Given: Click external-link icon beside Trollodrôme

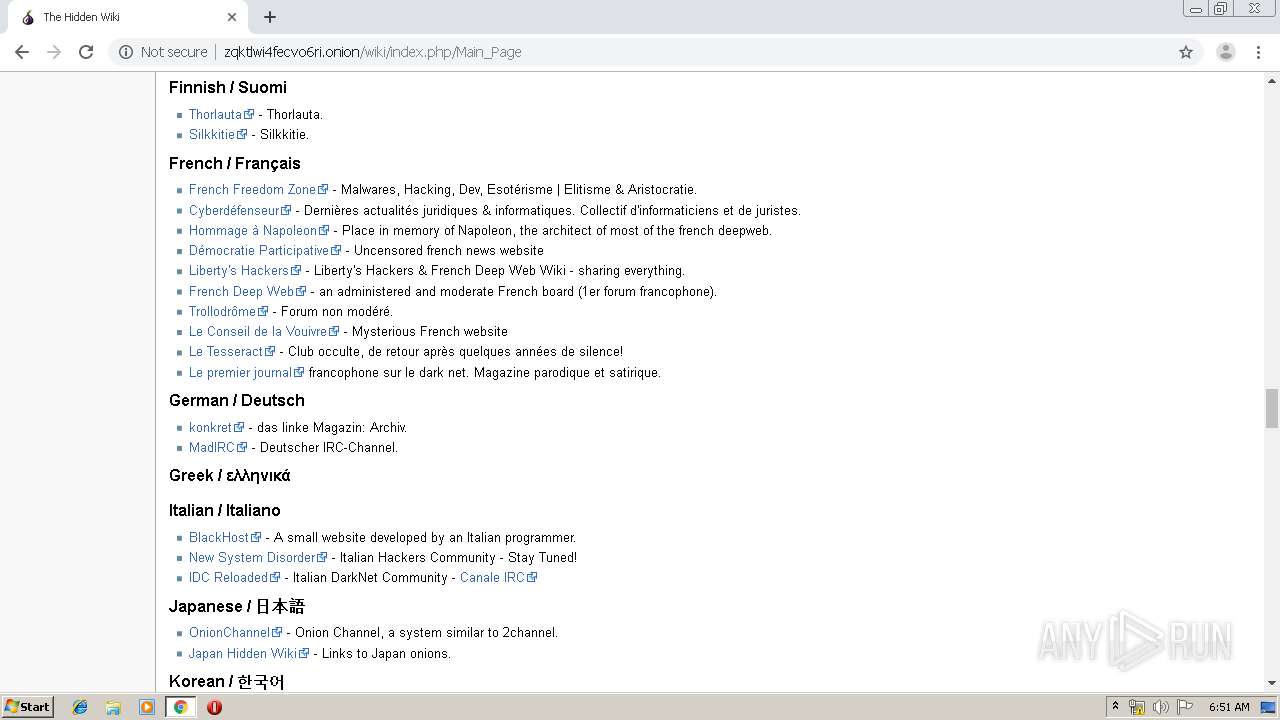Looking at the screenshot, I should [x=264, y=312].
